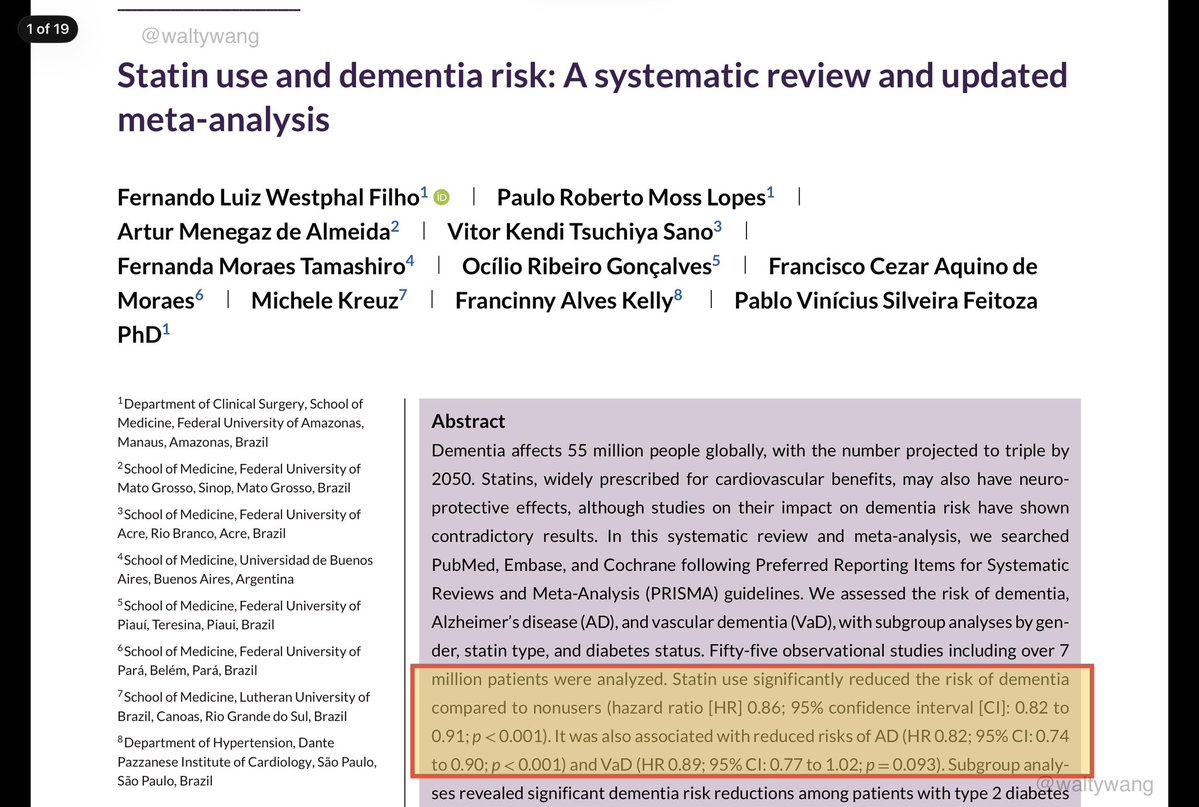Click author name 'Artur Menegaz de Almeida'

pyautogui.click(x=254, y=232)
